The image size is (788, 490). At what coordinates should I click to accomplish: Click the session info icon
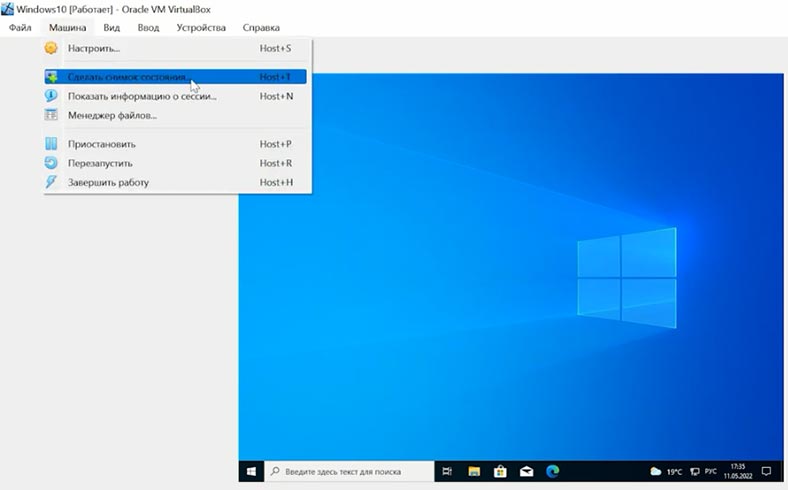click(x=51, y=95)
